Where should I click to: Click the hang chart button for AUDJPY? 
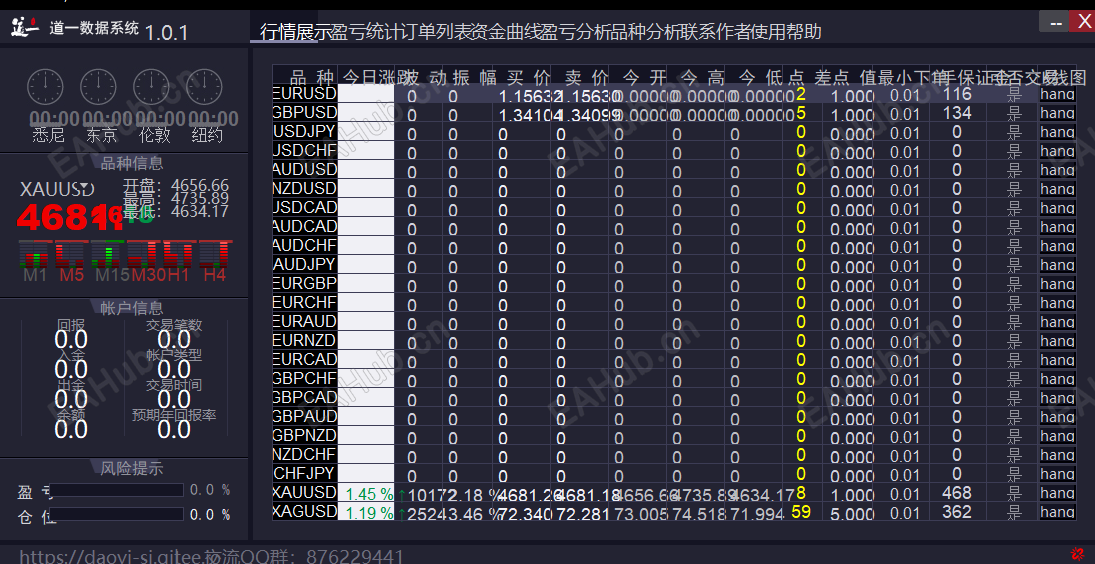pyautogui.click(x=1057, y=265)
